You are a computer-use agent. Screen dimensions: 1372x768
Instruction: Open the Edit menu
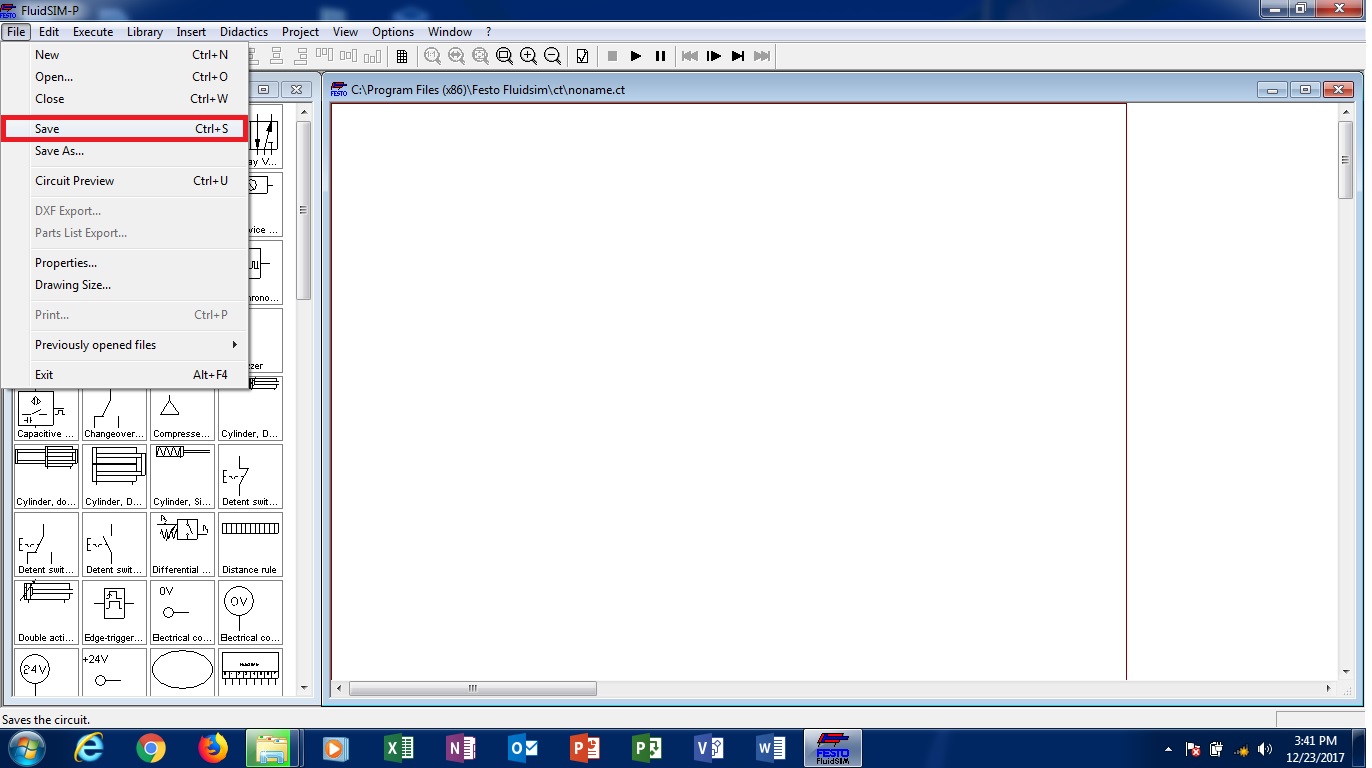point(49,32)
